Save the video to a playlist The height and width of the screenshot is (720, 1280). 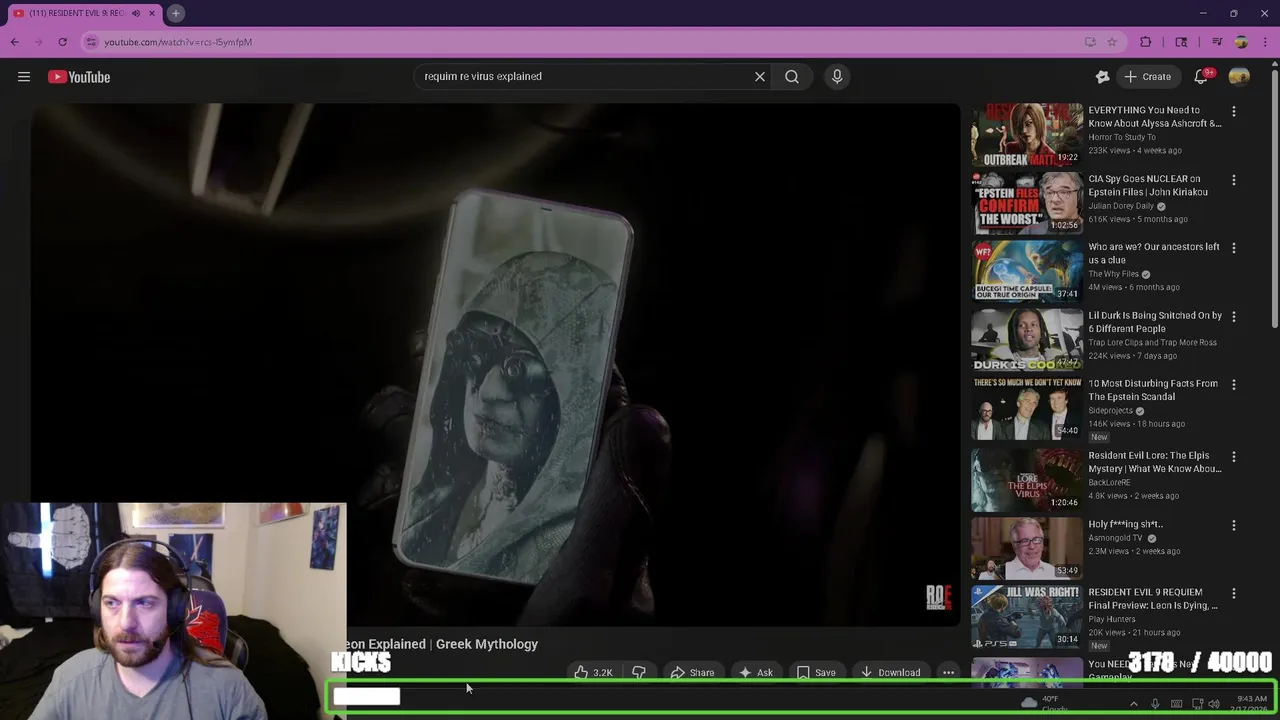(x=816, y=673)
